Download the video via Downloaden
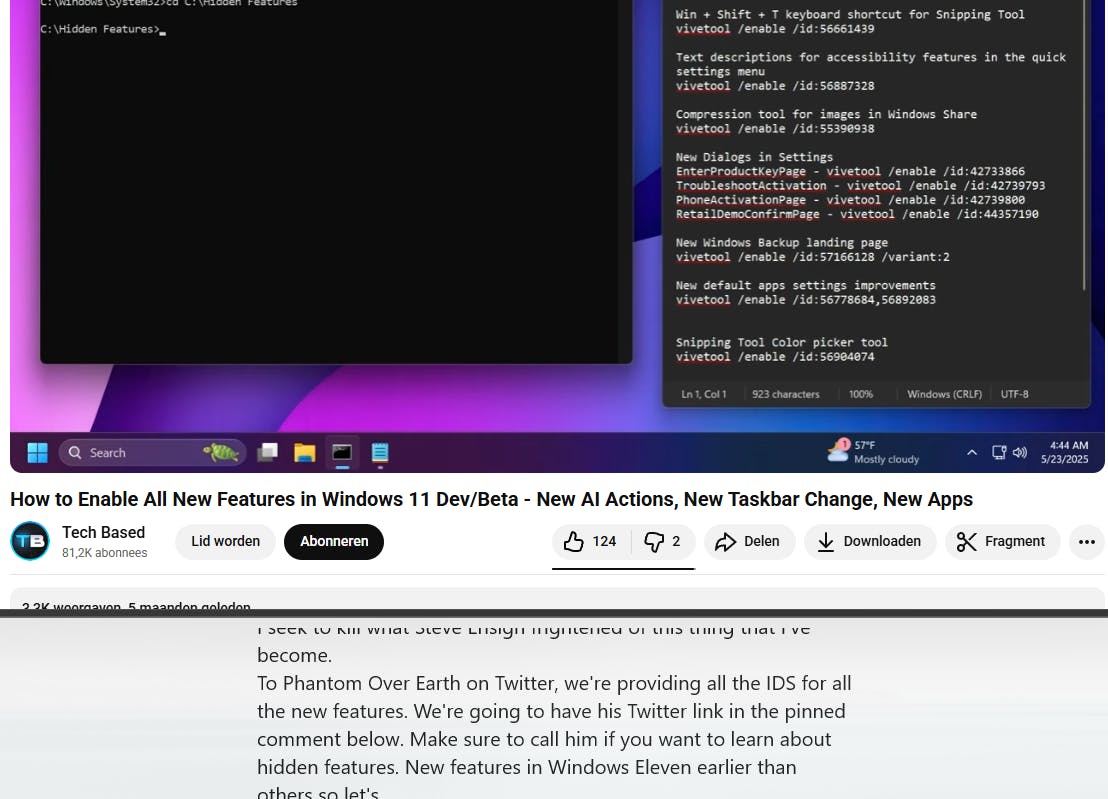Viewport: 1108px width, 799px height. (870, 542)
